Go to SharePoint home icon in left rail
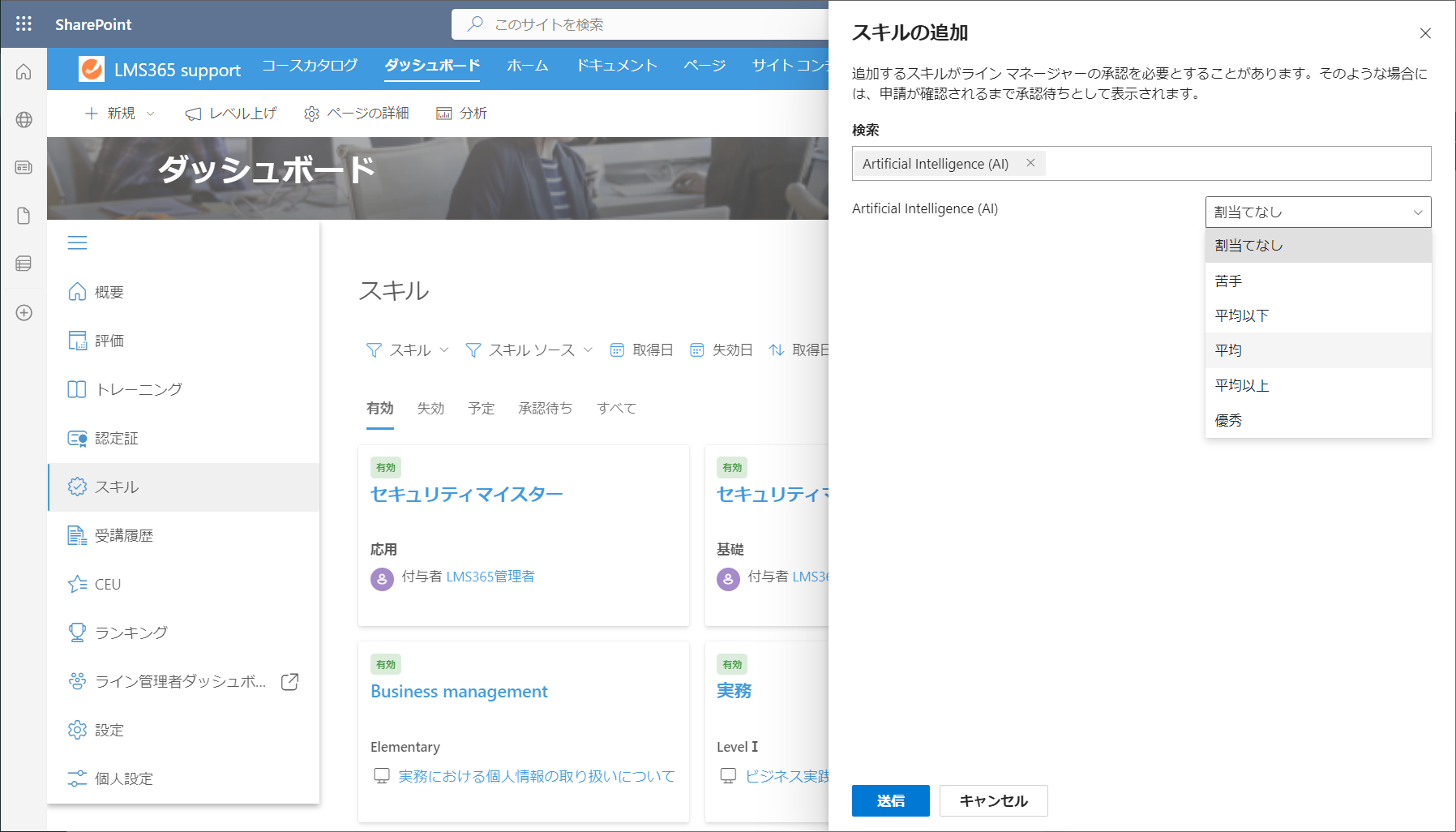This screenshot has width=1456, height=832. 24,72
